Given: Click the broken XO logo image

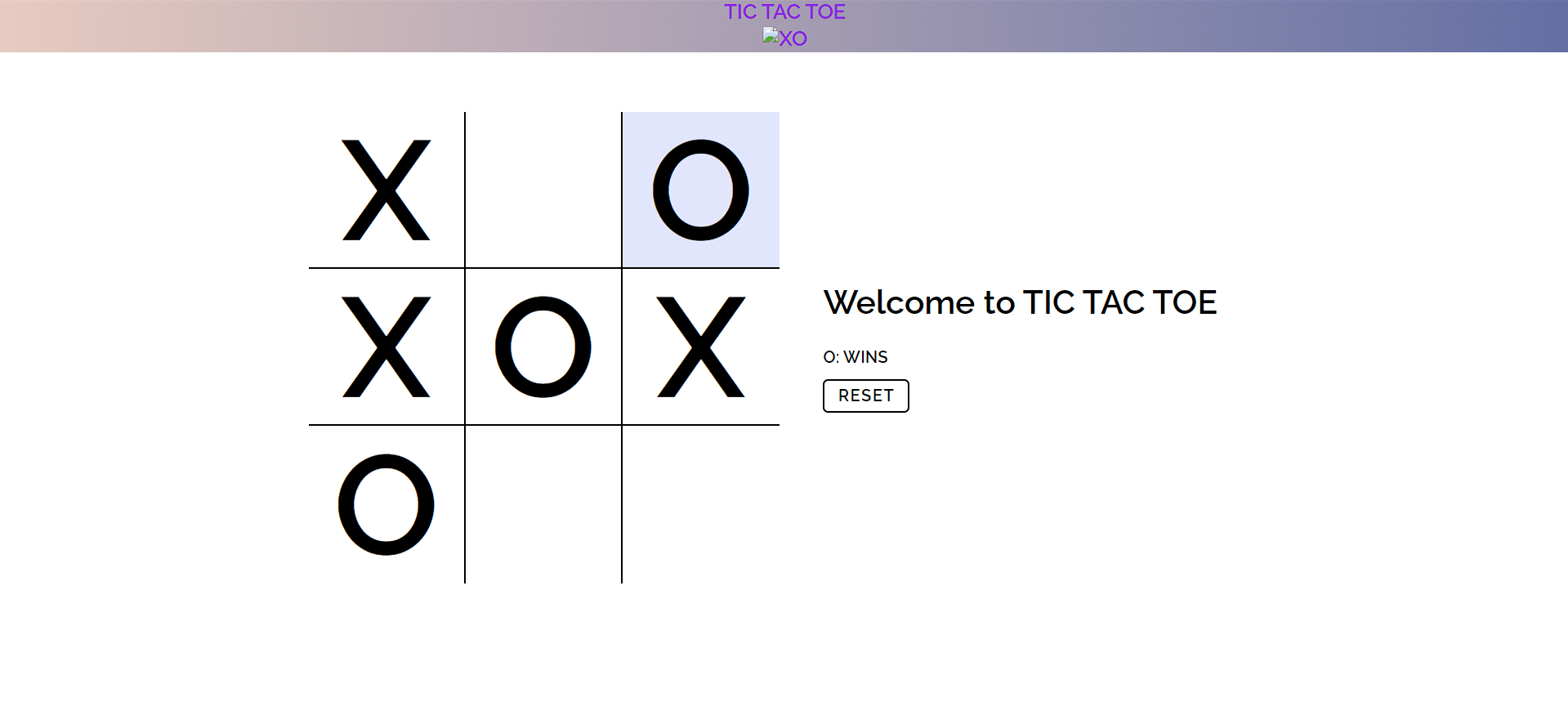Looking at the screenshot, I should (x=784, y=38).
